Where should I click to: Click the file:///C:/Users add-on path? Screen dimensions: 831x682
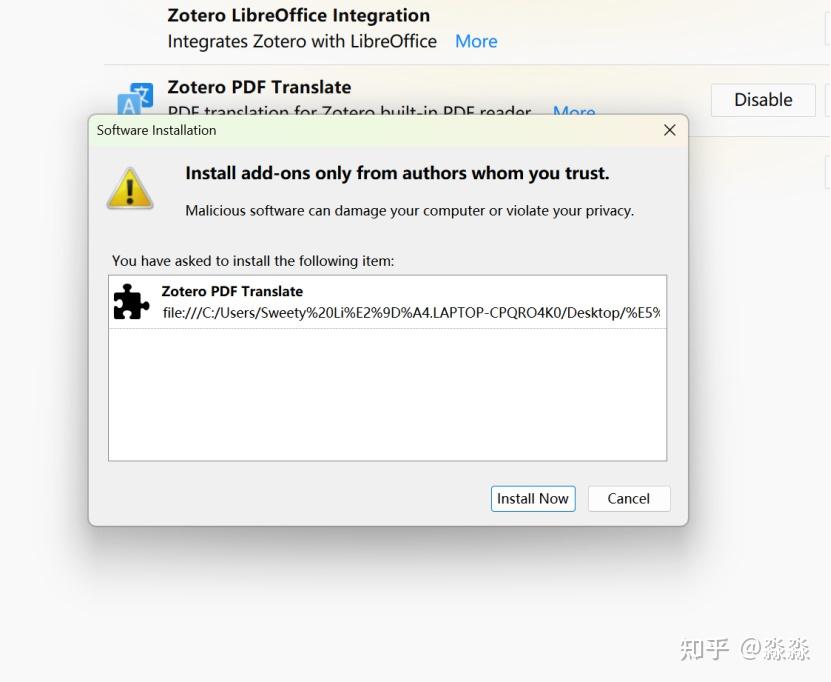tap(411, 313)
